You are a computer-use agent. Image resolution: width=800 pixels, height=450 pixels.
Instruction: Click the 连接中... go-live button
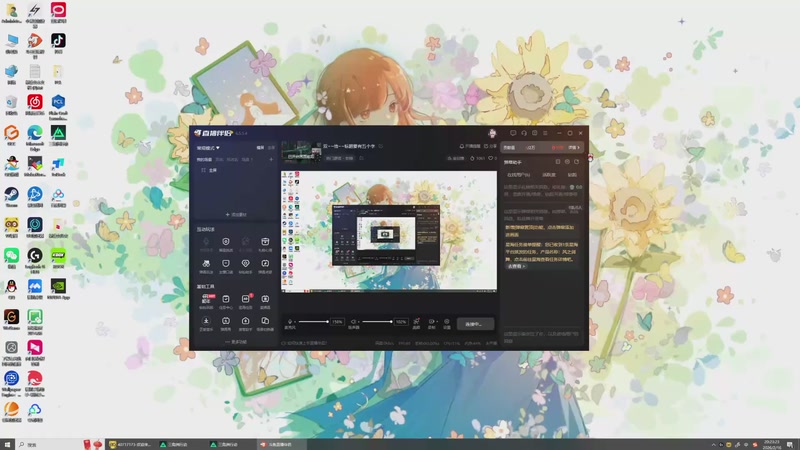[475, 324]
